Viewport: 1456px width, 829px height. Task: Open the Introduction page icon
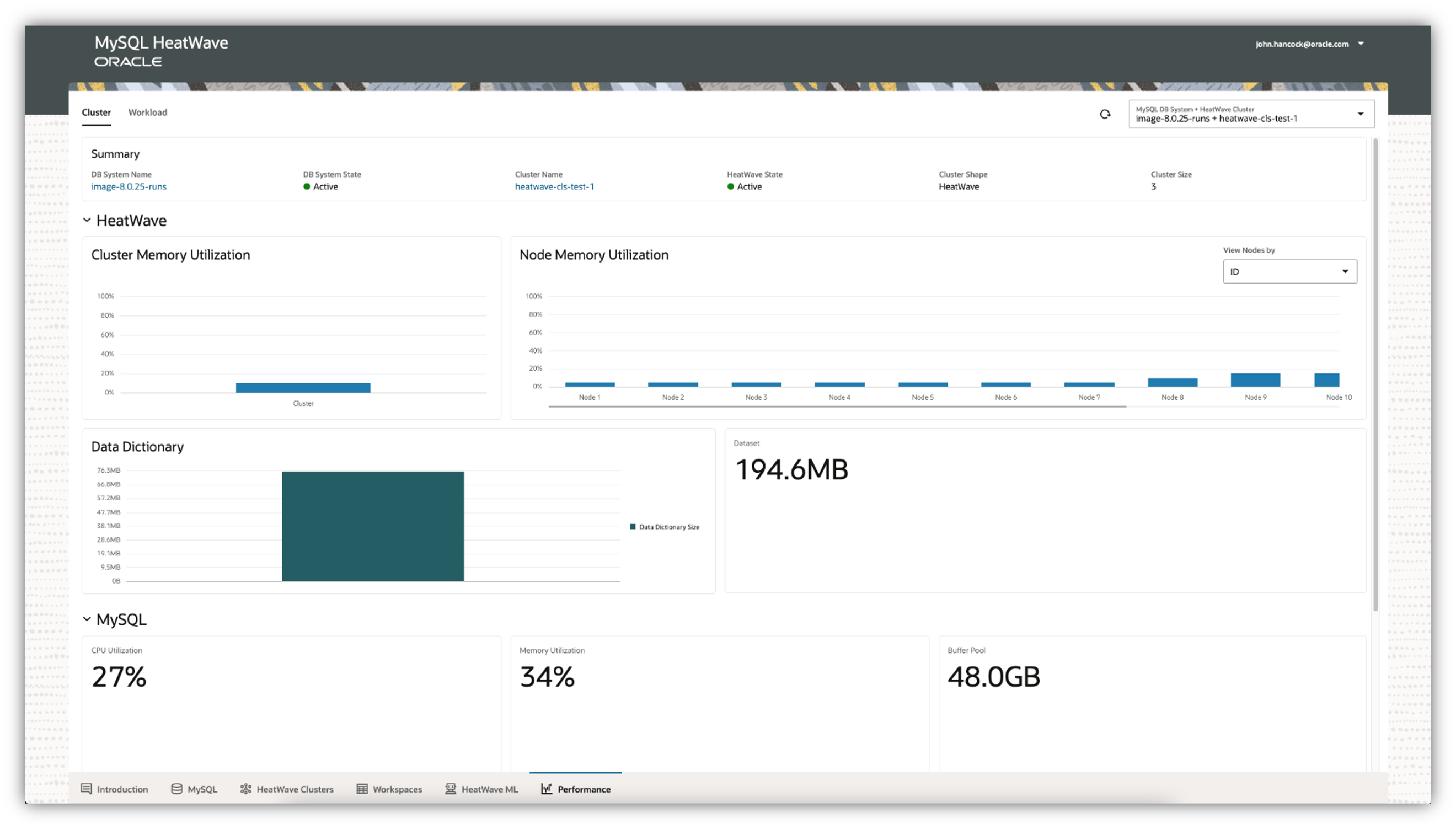click(x=87, y=789)
